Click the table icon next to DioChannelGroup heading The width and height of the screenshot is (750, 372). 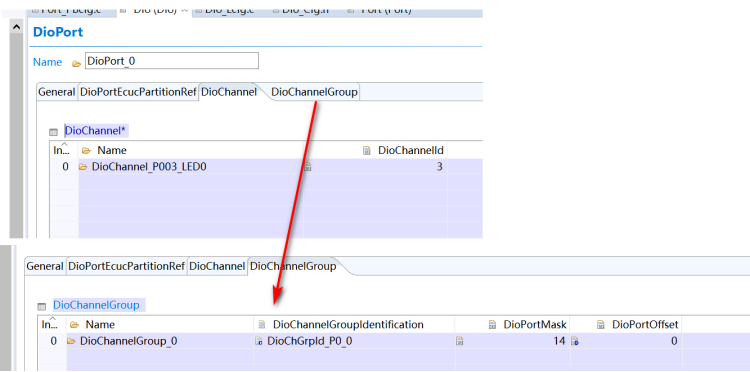[x=42, y=306]
